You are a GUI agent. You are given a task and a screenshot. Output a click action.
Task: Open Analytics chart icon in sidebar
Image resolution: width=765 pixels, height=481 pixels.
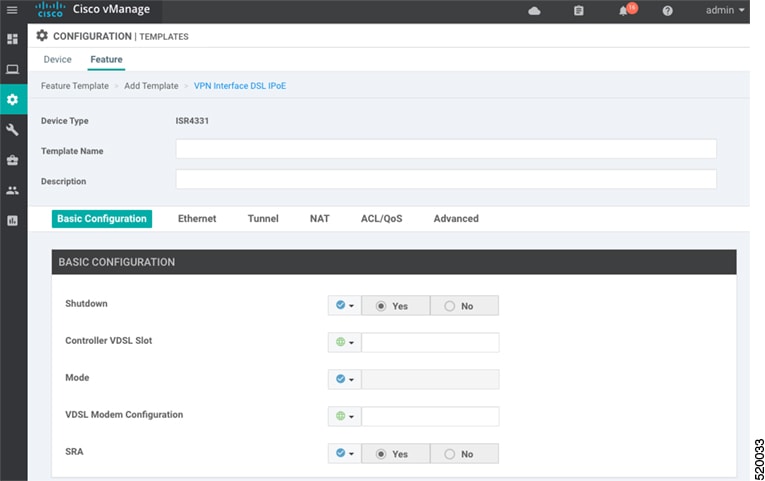pos(13,220)
